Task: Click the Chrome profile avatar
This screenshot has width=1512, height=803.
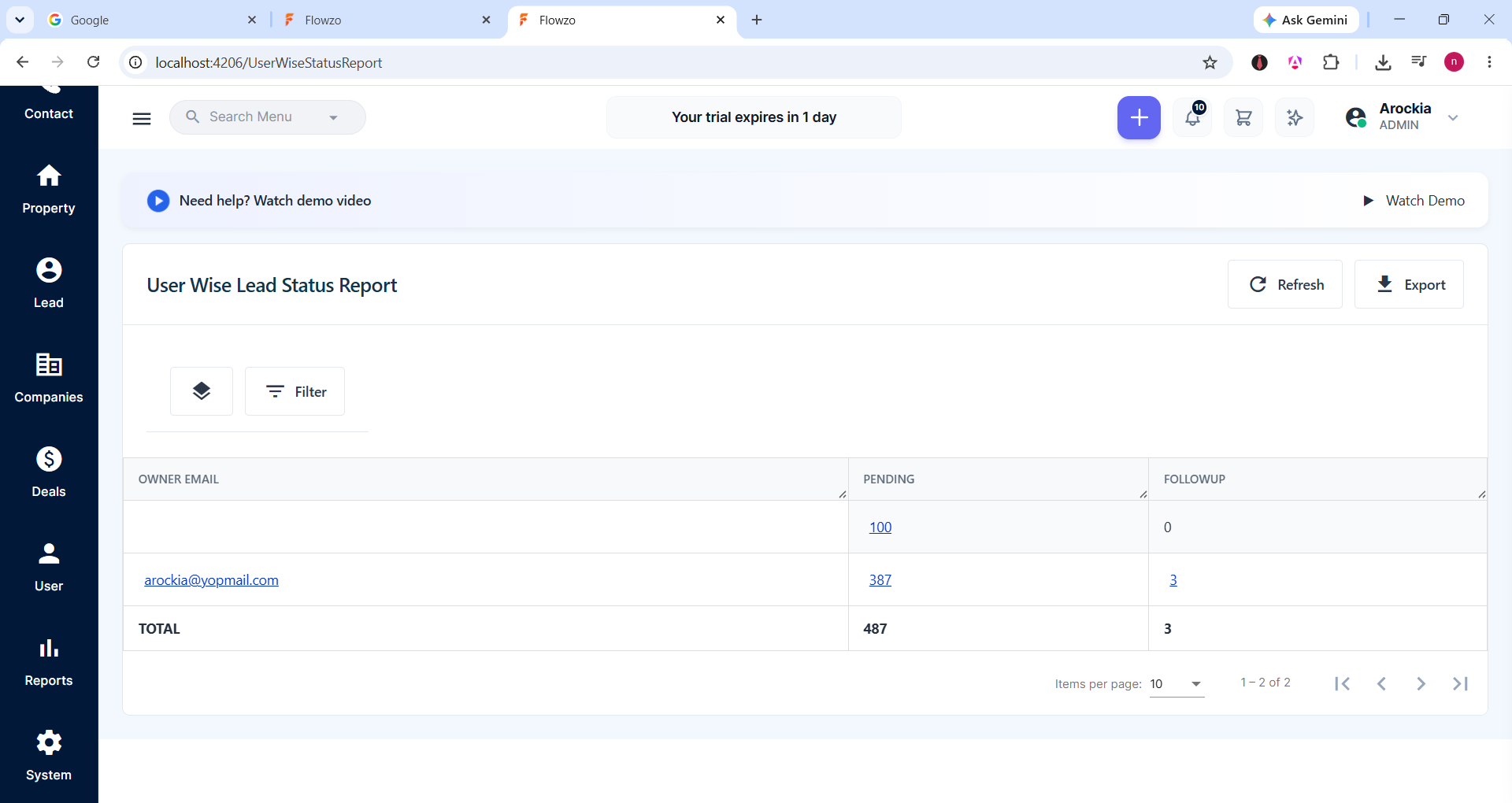Action: point(1454,62)
